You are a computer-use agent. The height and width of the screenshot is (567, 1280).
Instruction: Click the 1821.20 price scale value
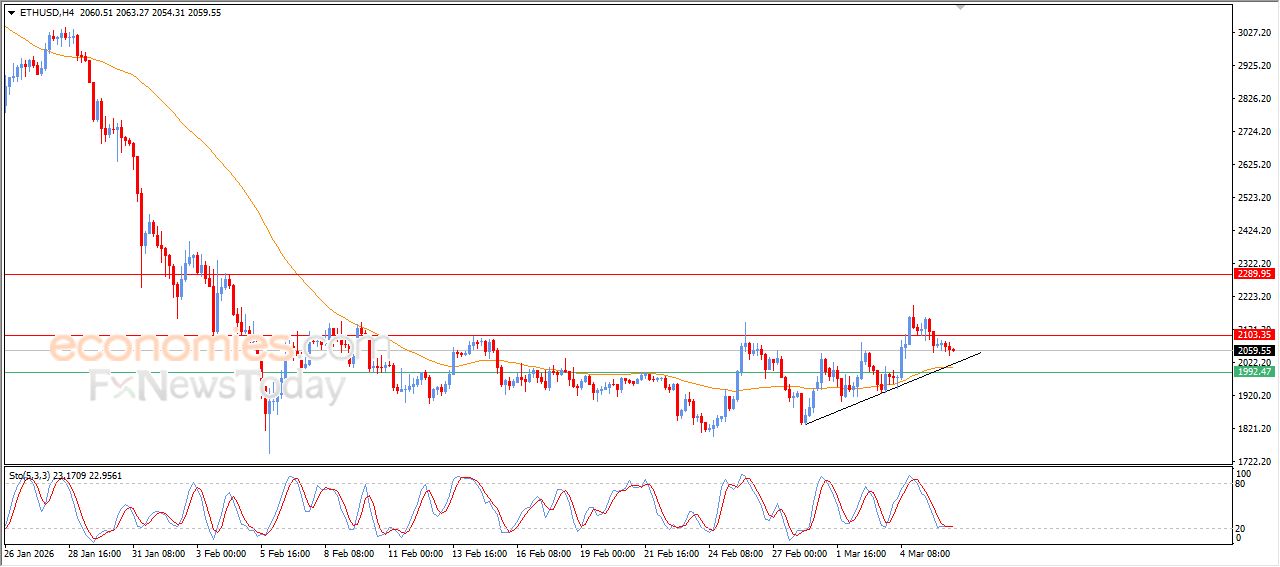click(x=1253, y=429)
